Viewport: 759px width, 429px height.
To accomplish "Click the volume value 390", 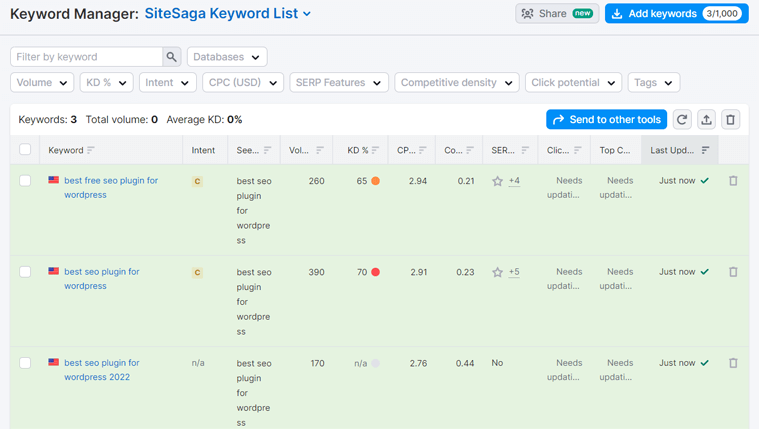I will (x=317, y=272).
